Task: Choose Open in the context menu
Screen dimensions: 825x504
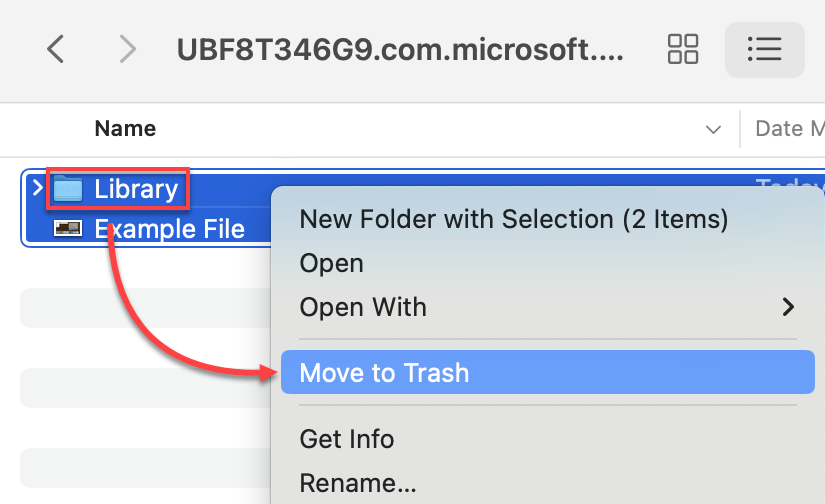Action: coord(331,263)
